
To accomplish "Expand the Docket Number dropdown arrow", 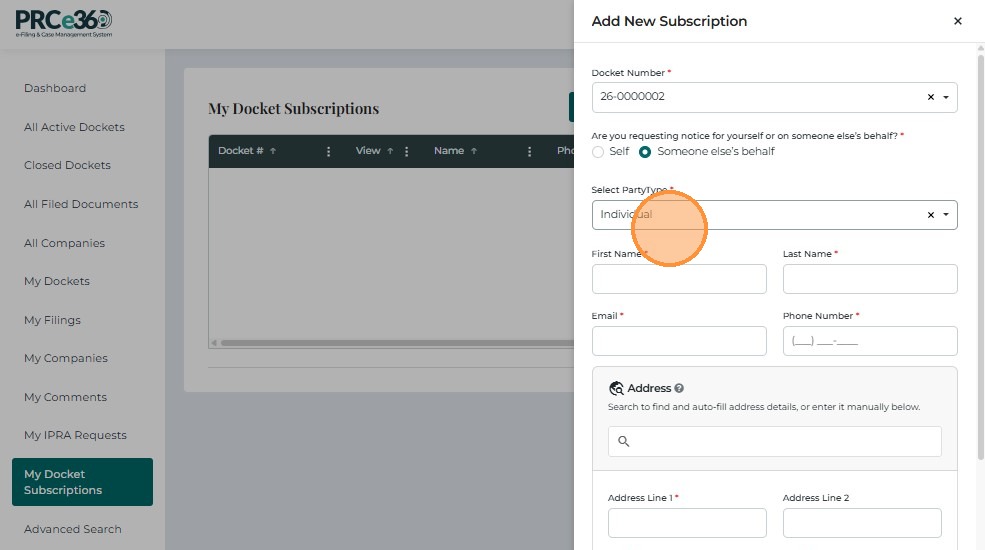I will (946, 98).
